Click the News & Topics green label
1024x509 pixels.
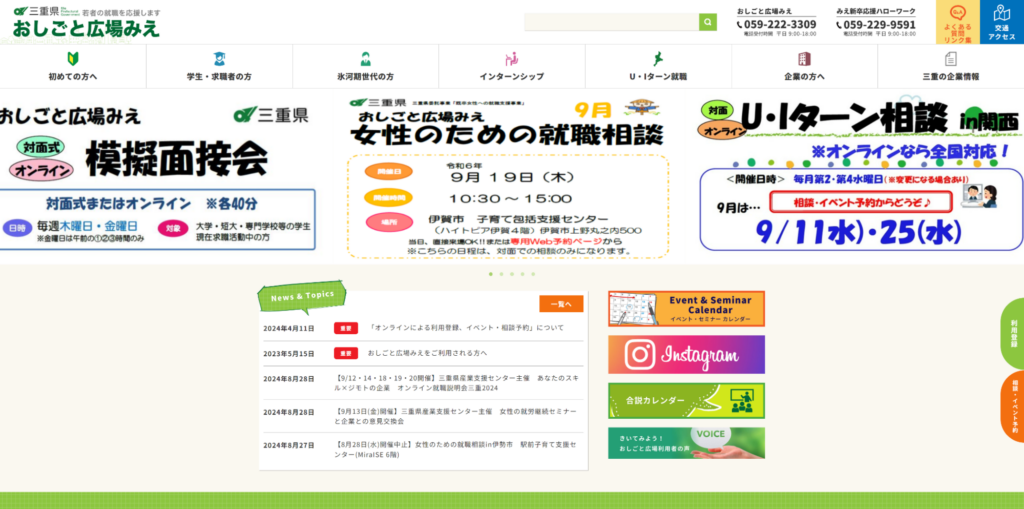[302, 297]
